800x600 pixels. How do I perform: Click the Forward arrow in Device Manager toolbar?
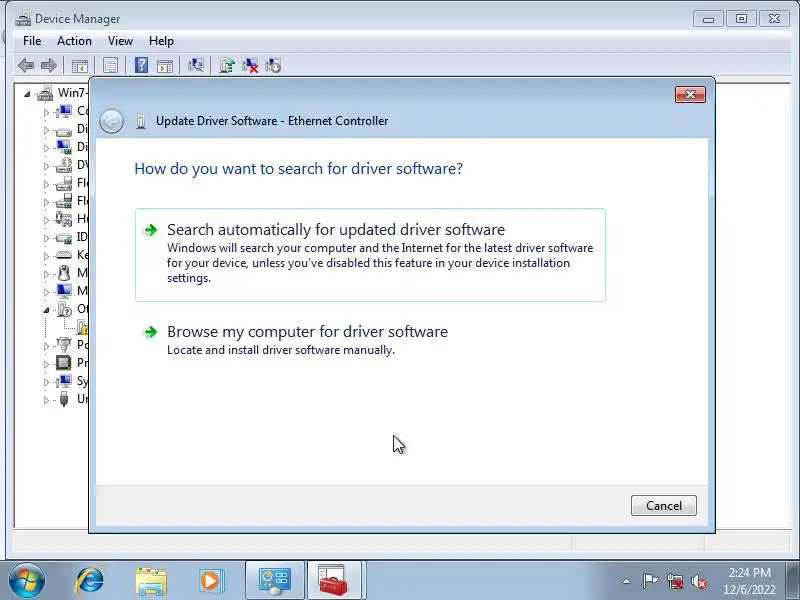(48, 65)
